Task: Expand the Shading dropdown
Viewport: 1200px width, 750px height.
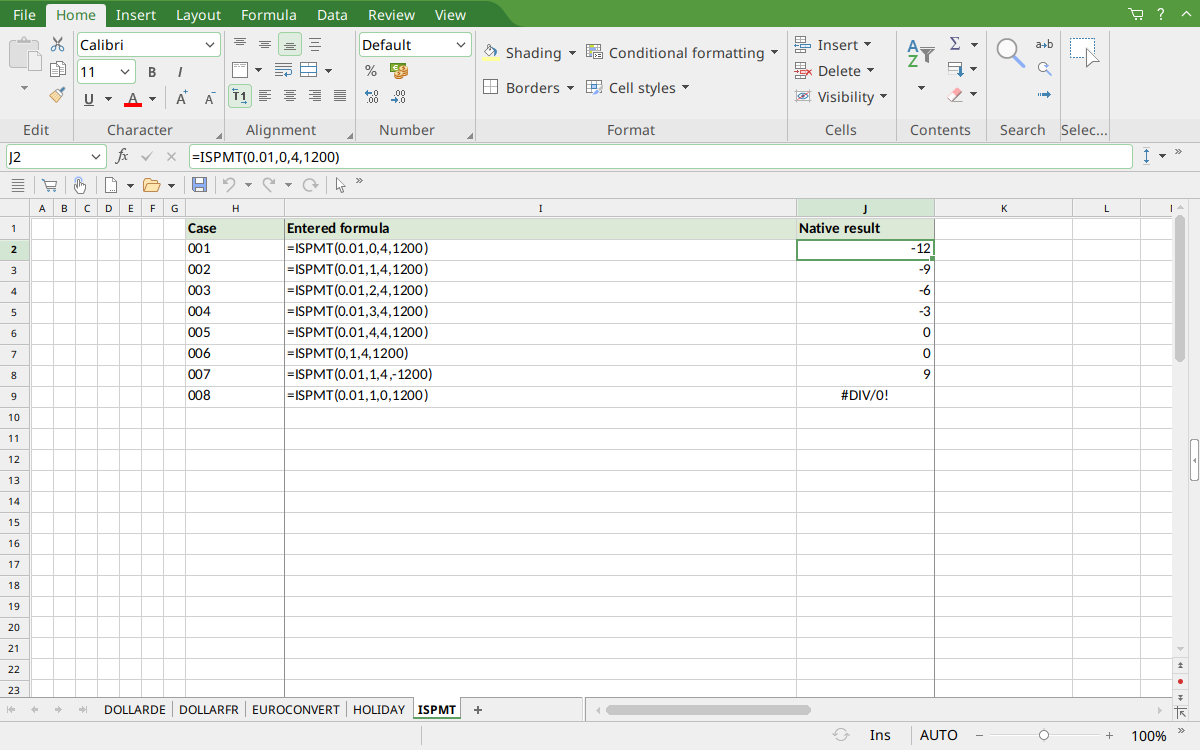Action: [x=572, y=53]
